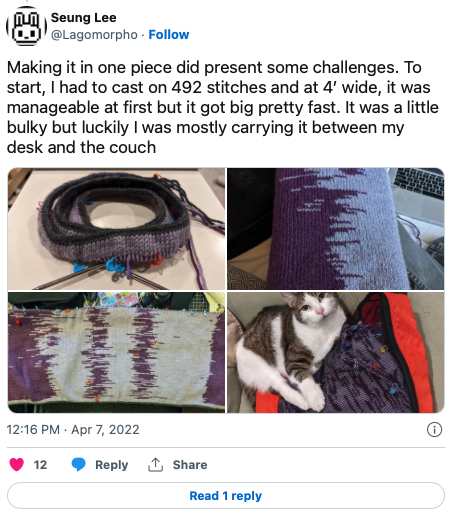This screenshot has height=516, width=452.
Task: Open the cat sitting on knitting photo
Action: (x=336, y=353)
